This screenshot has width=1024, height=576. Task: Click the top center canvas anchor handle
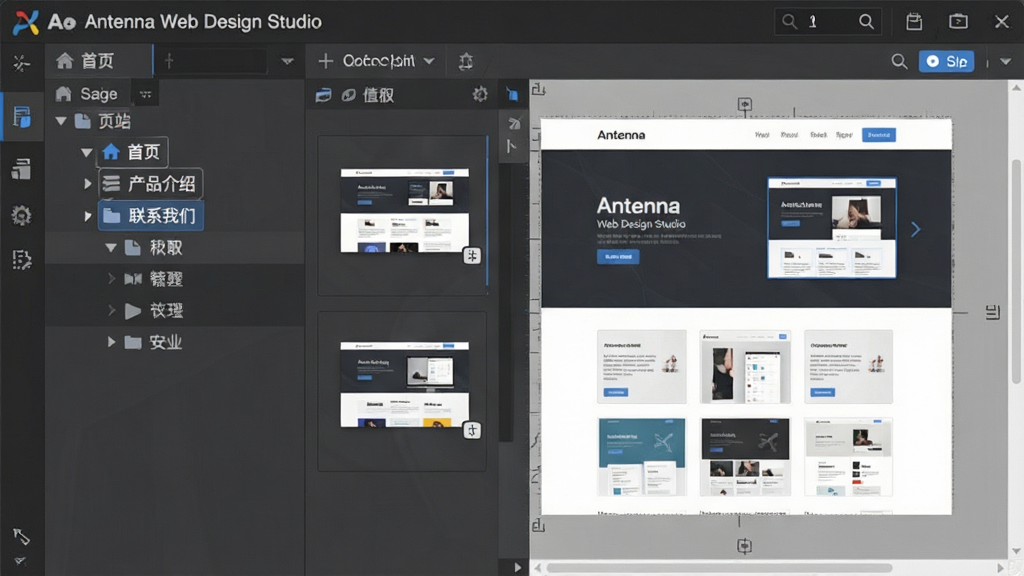[x=744, y=104]
